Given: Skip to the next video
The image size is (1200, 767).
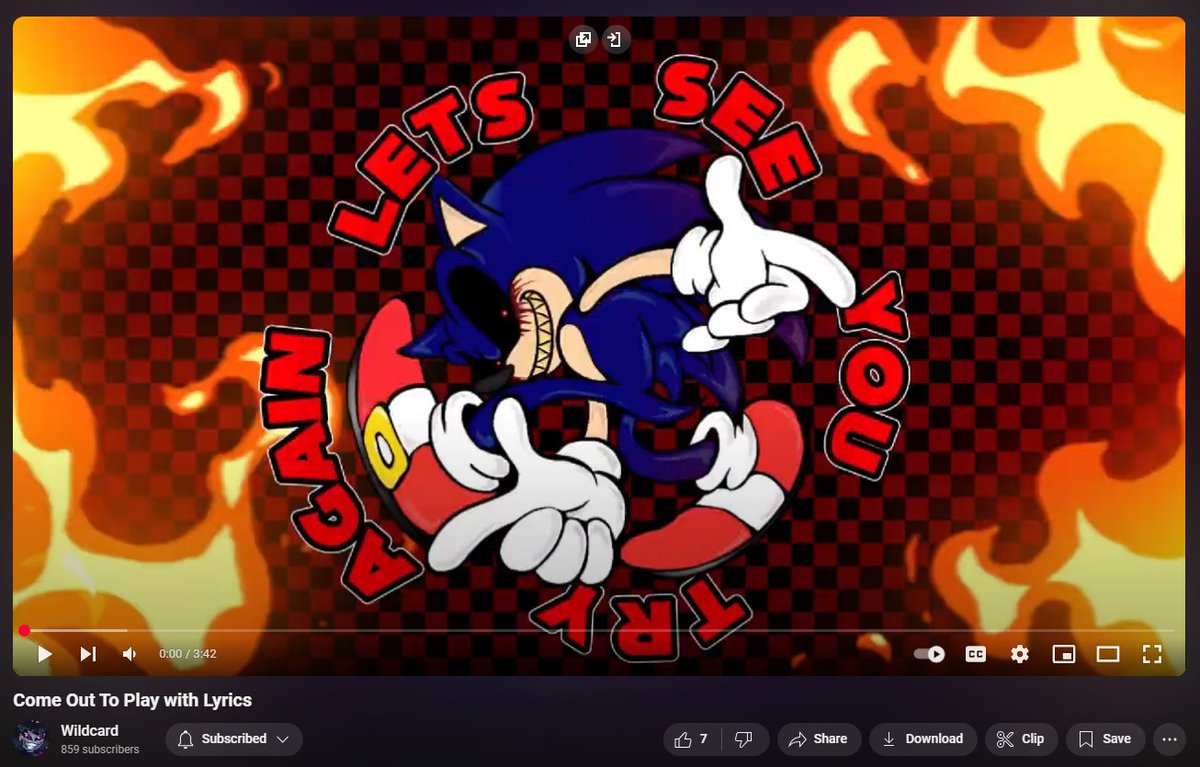Looking at the screenshot, I should click(88, 654).
